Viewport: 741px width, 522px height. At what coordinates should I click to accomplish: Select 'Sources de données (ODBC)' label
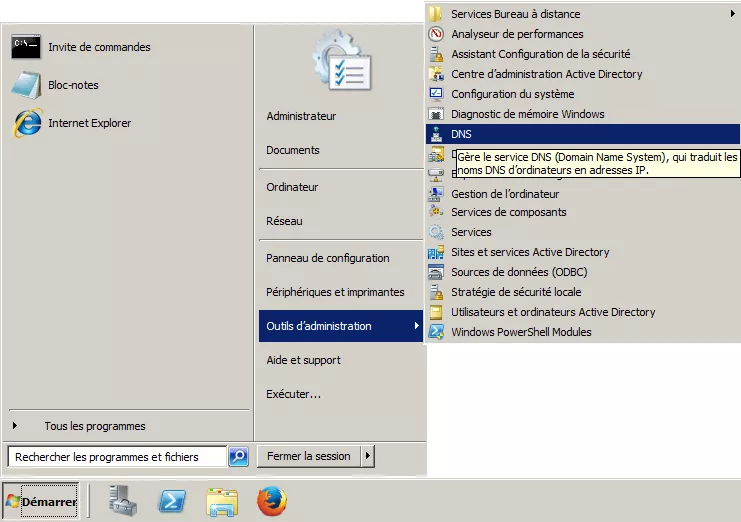coord(519,272)
